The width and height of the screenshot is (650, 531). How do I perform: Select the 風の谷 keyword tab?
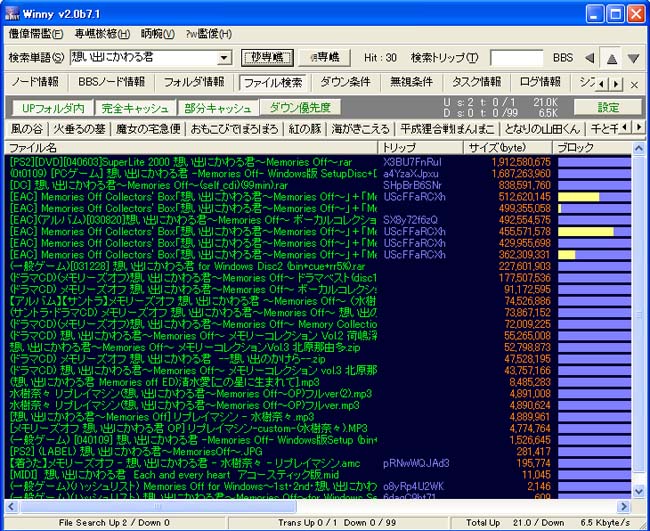point(27,129)
